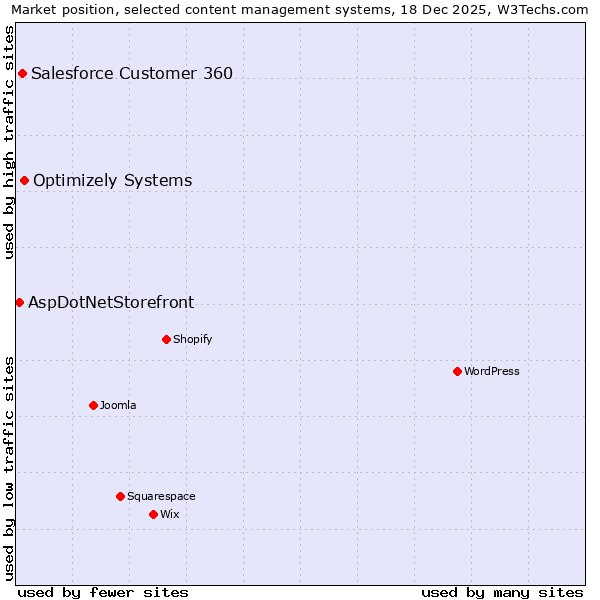Click the WordPress label
The image size is (600, 600).
(492, 371)
